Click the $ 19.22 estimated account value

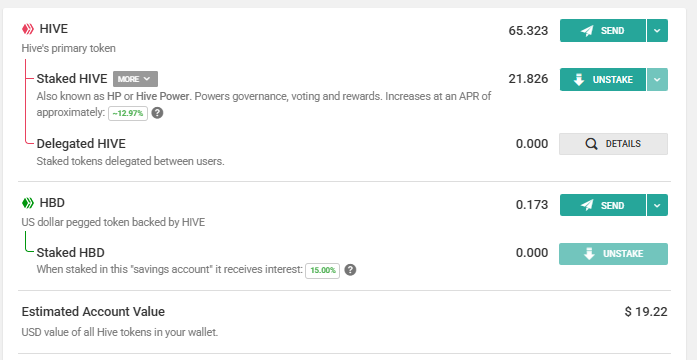646,312
